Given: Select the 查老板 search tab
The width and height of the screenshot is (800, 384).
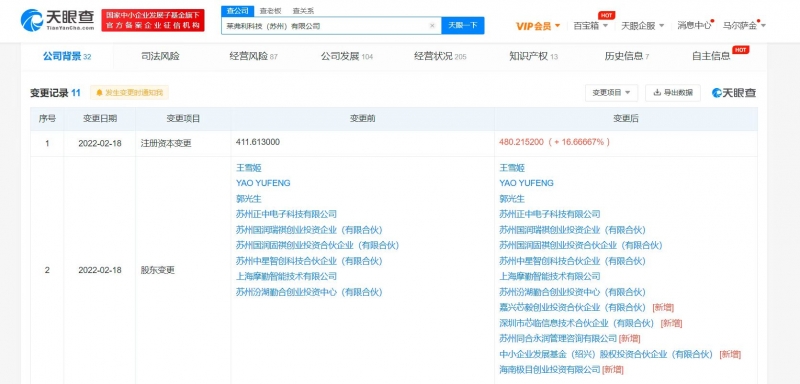Looking at the screenshot, I should tap(270, 11).
